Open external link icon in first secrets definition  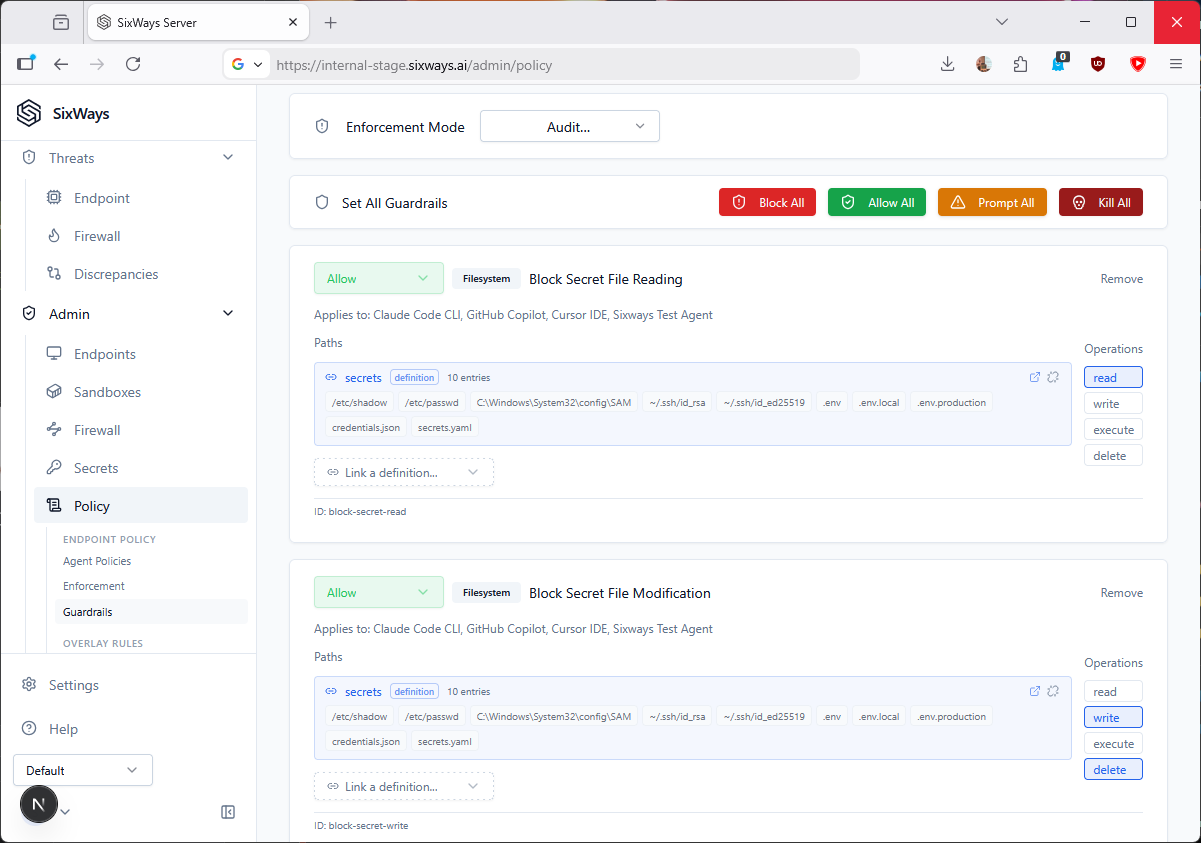coord(1035,377)
